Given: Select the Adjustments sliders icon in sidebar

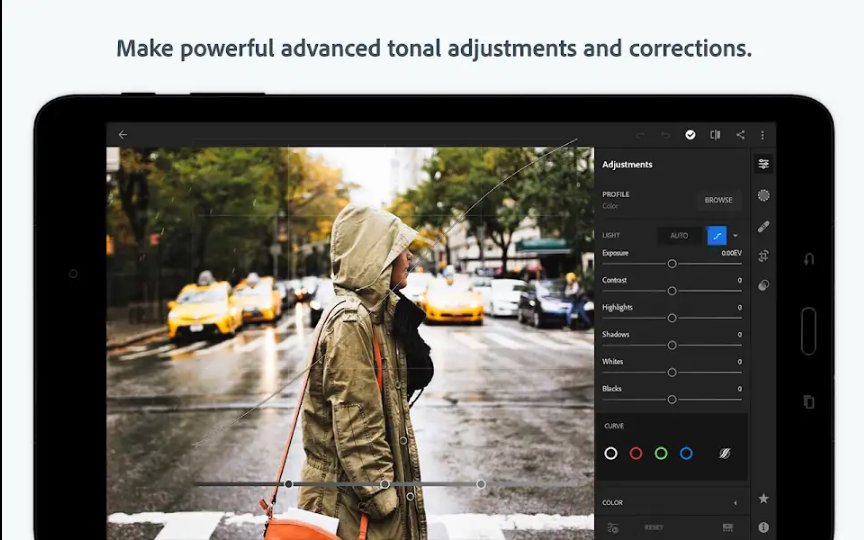Looking at the screenshot, I should tap(763, 164).
